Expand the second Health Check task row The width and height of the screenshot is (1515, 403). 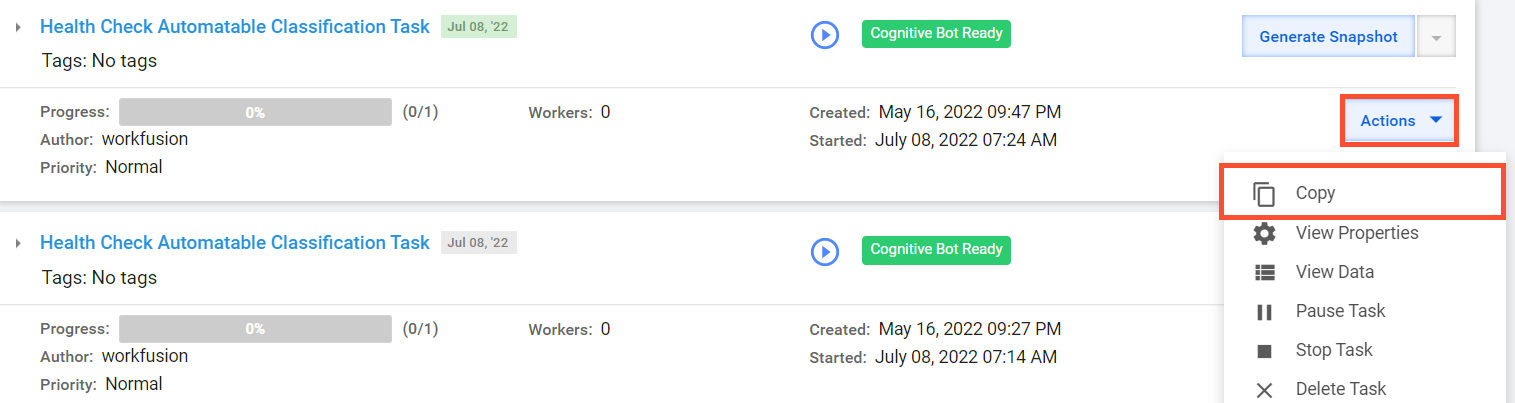[x=19, y=243]
